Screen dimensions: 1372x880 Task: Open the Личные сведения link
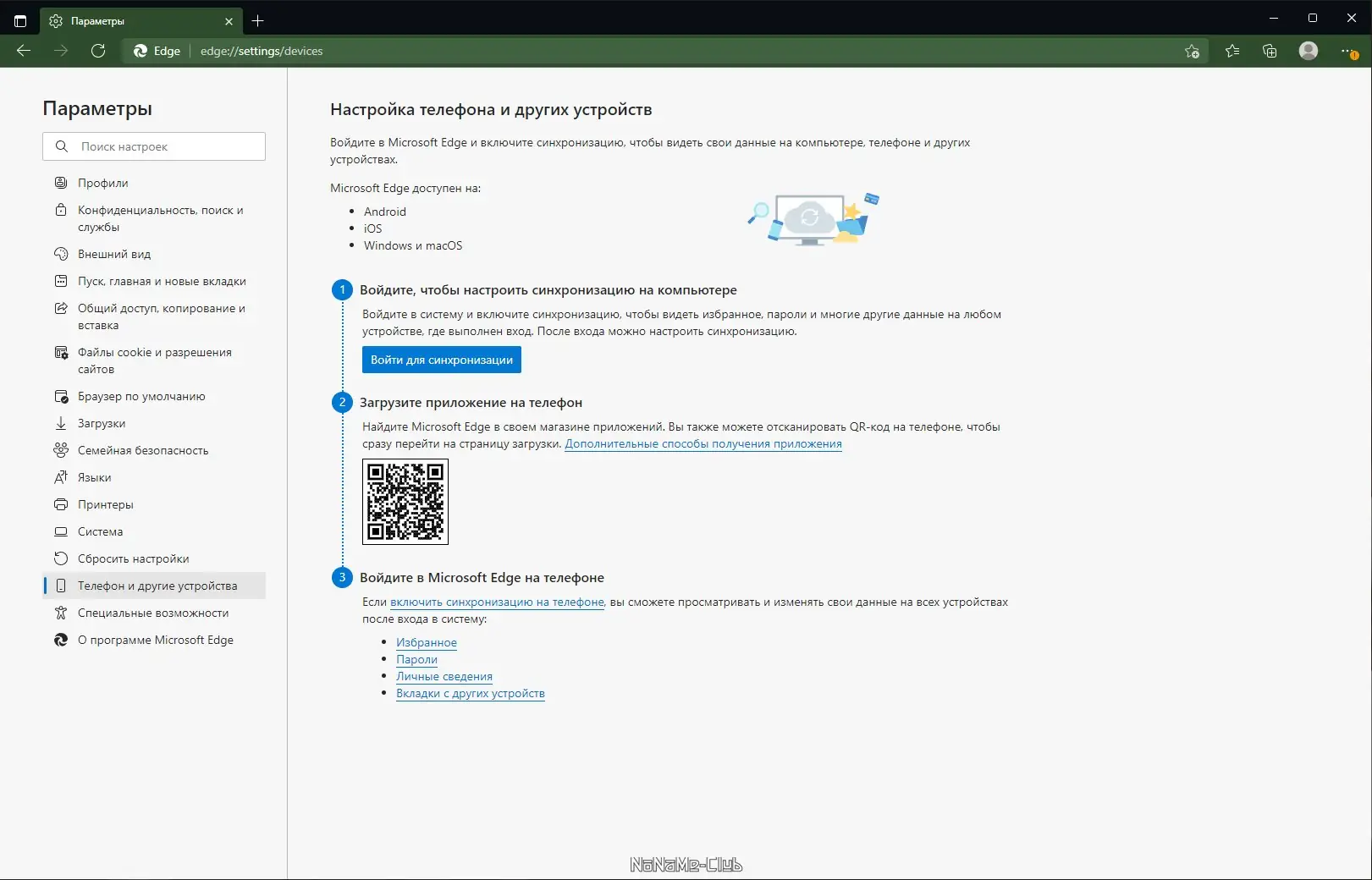[x=444, y=676]
